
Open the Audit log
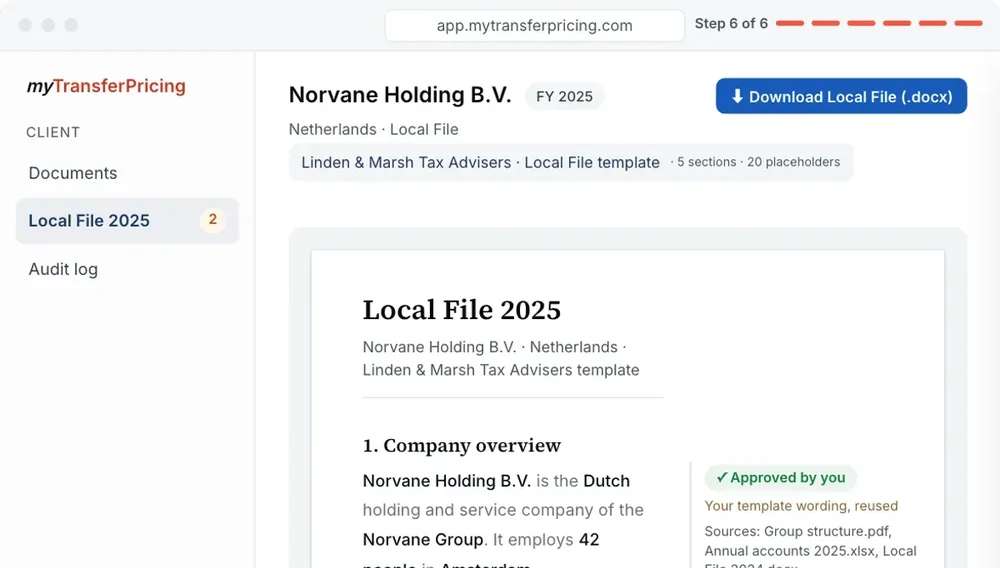click(x=63, y=269)
